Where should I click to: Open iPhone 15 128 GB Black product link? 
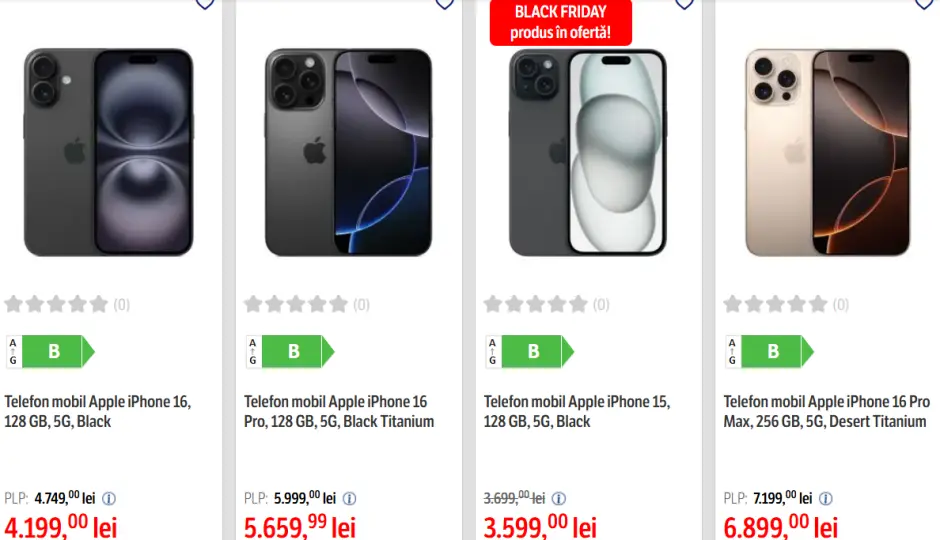577,411
